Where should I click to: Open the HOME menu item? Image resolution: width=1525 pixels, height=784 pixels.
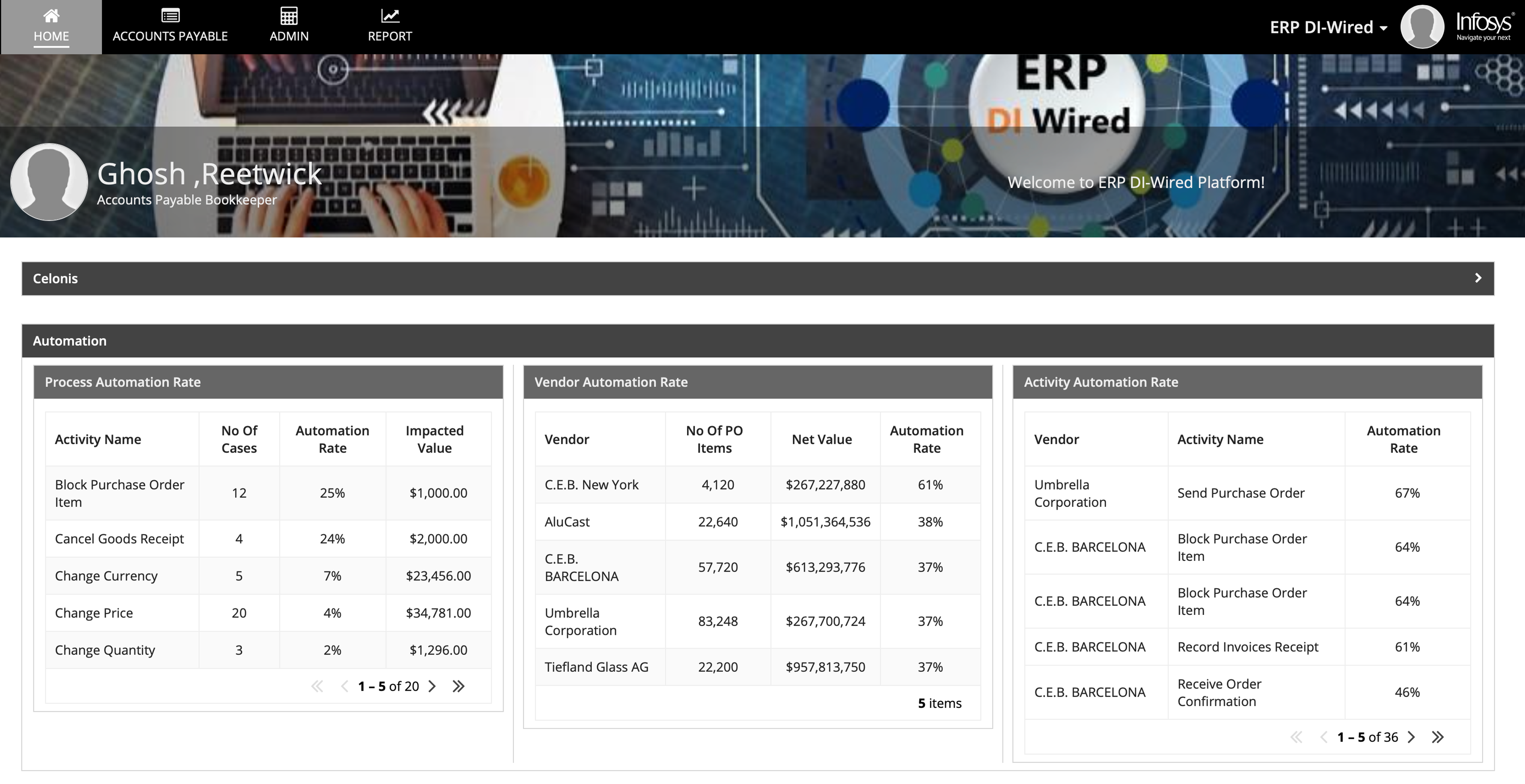click(52, 27)
